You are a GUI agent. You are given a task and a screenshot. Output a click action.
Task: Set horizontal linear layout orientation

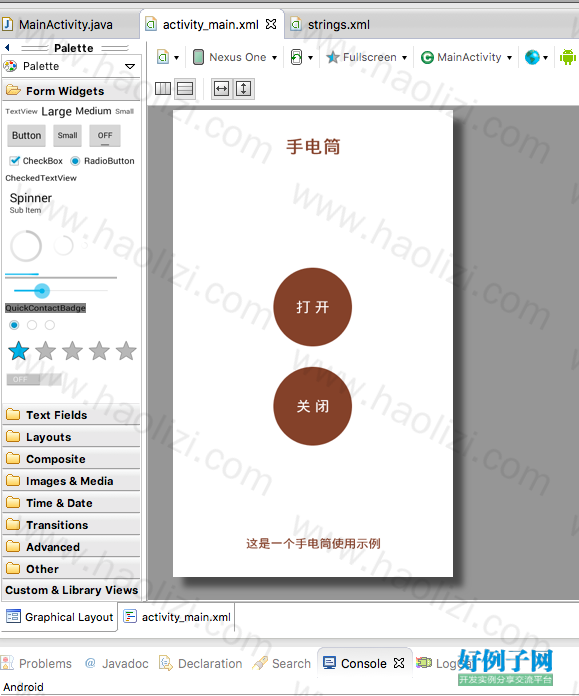tap(163, 89)
